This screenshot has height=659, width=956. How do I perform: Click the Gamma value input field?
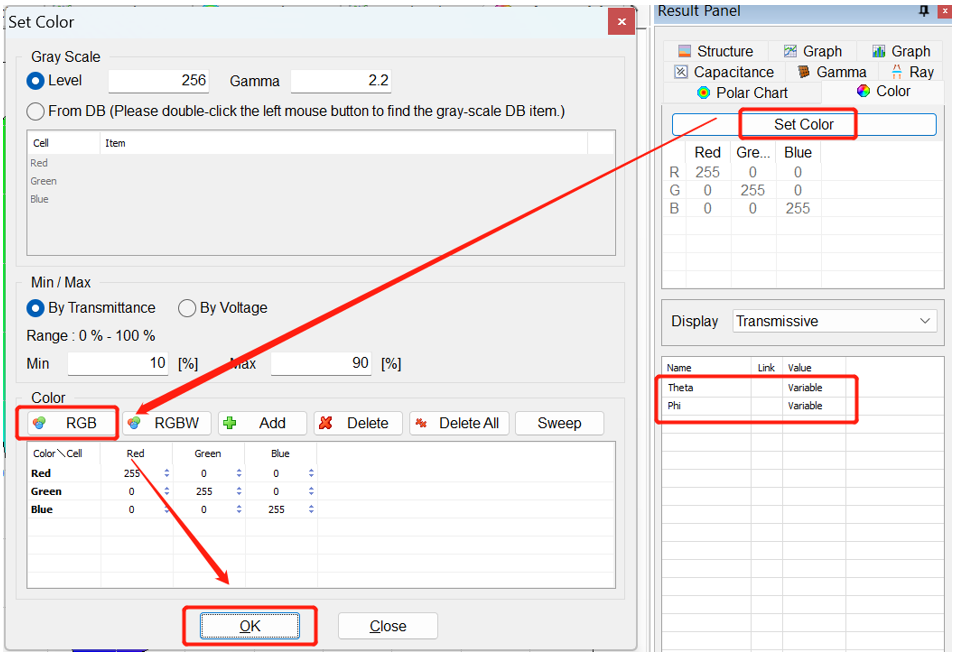[x=340, y=81]
